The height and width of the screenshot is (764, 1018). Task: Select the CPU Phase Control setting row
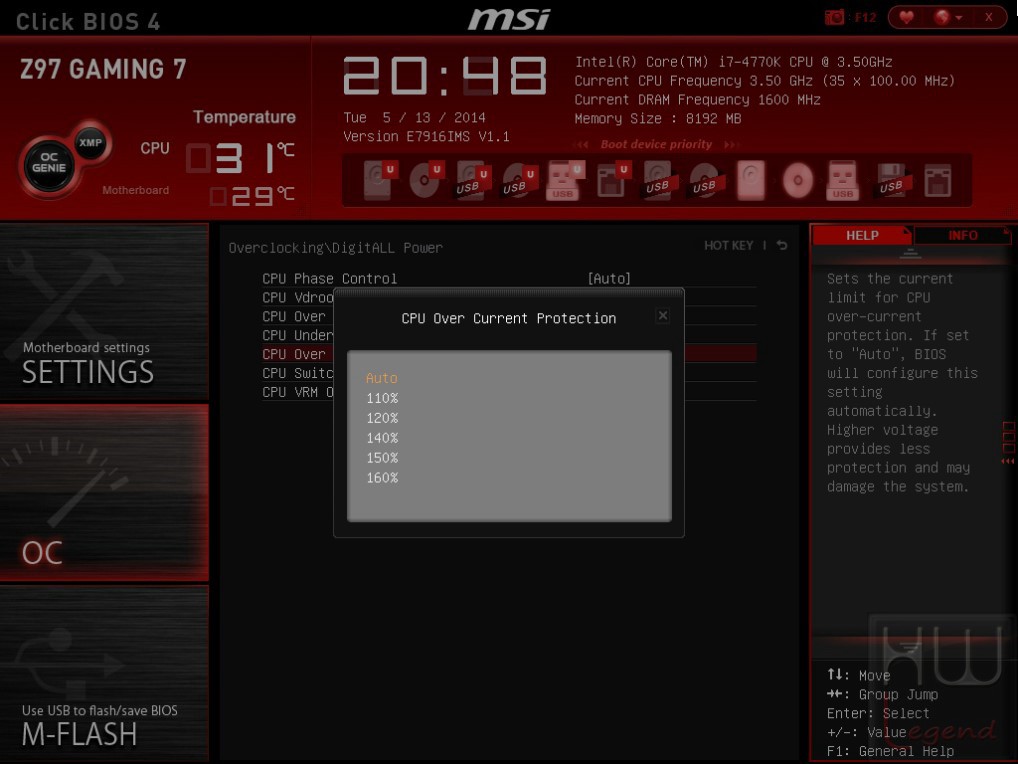509,278
